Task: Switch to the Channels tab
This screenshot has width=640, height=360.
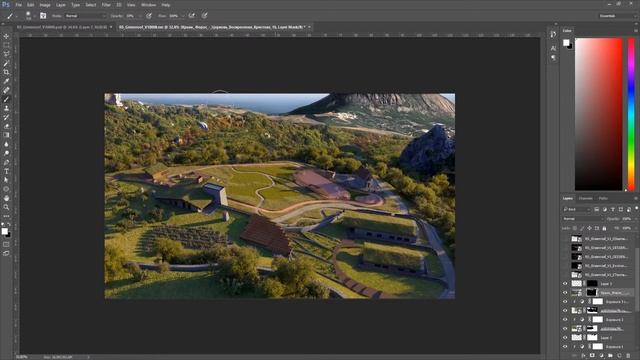Action: [585, 198]
